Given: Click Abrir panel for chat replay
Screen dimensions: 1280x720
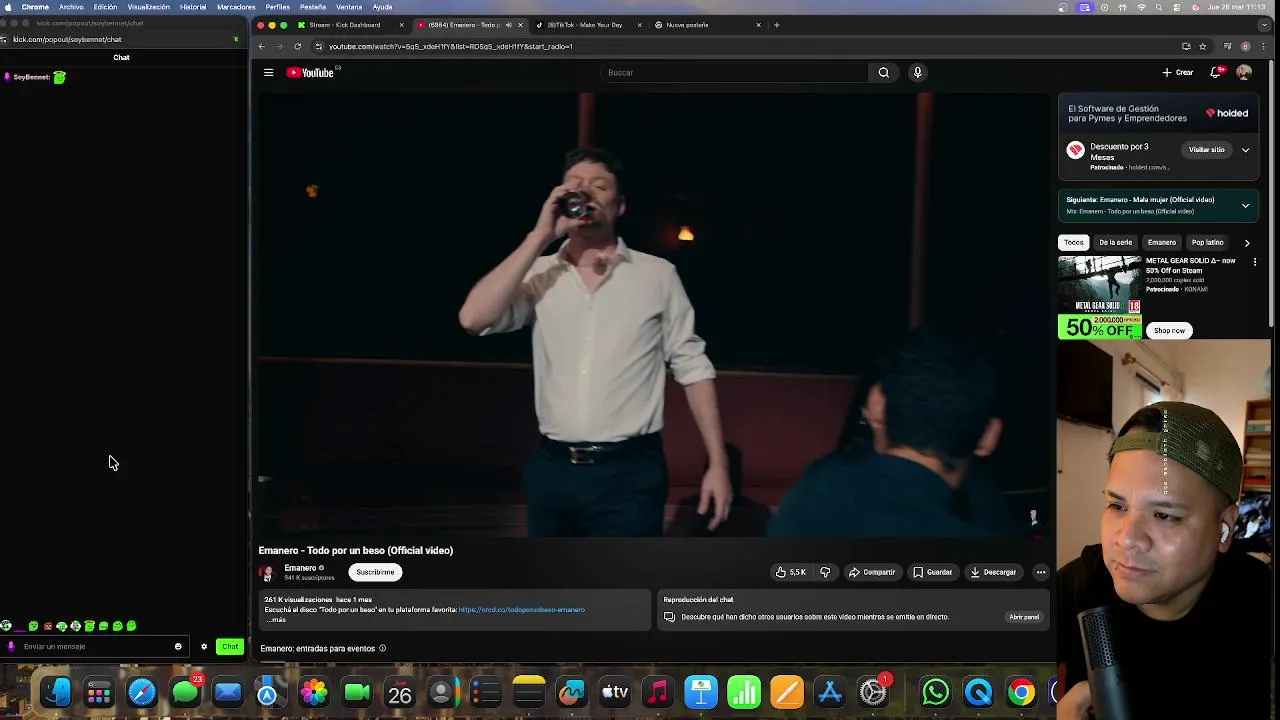Looking at the screenshot, I should click(1024, 617).
